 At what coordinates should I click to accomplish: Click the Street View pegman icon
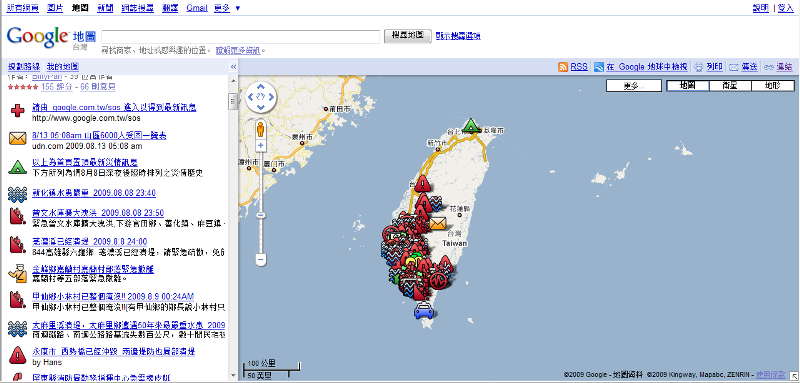click(x=260, y=129)
